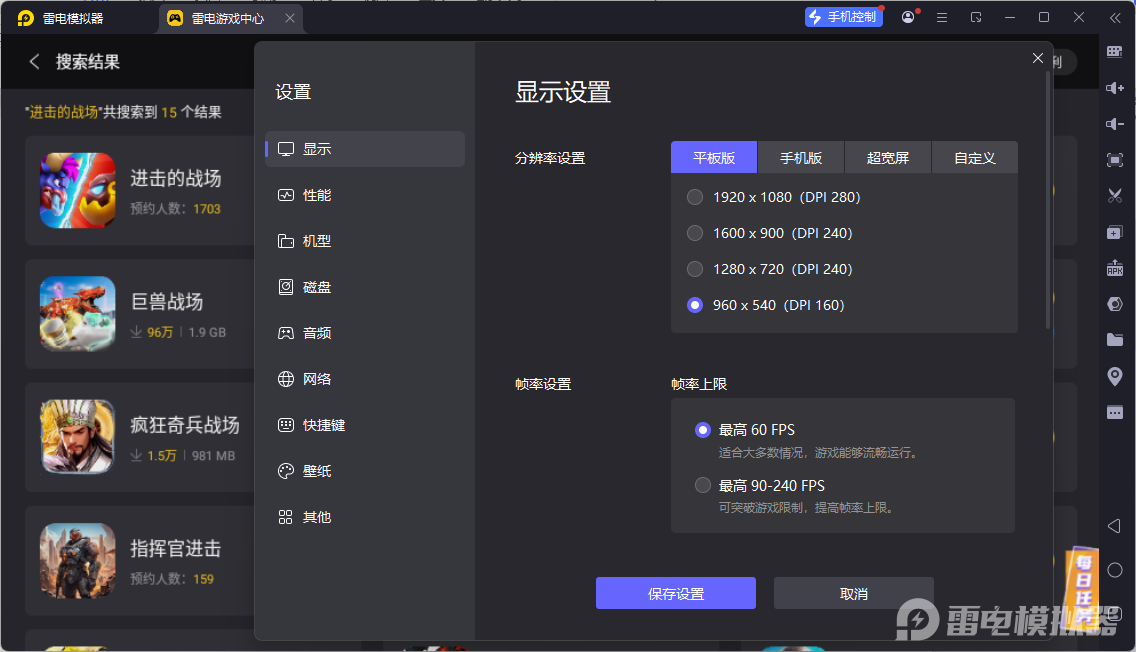Screen dimensions: 1136x652
Task: Open the user account icon in title bar
Action: (x=908, y=17)
